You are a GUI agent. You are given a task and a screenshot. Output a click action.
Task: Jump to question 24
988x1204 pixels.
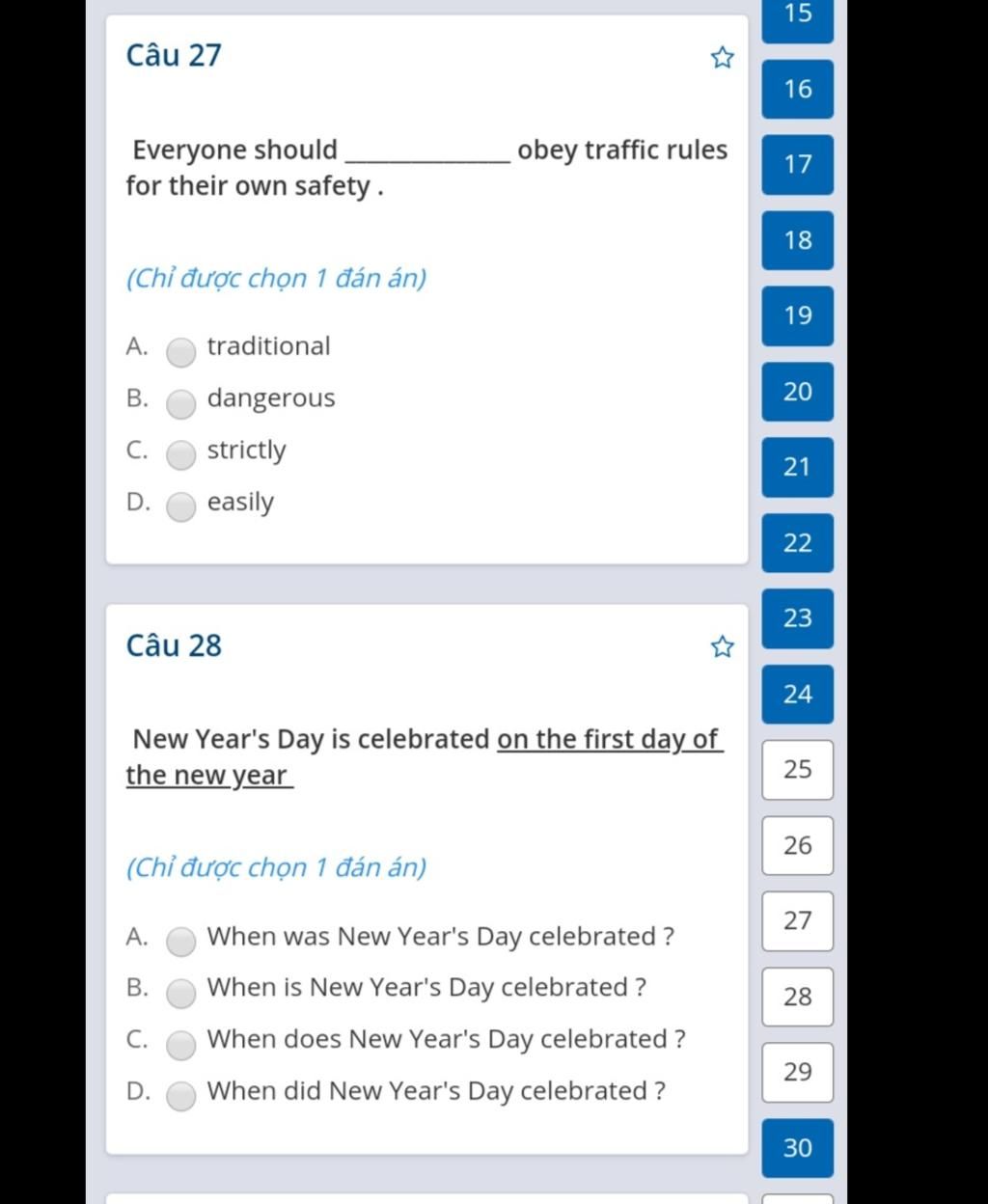pos(798,694)
